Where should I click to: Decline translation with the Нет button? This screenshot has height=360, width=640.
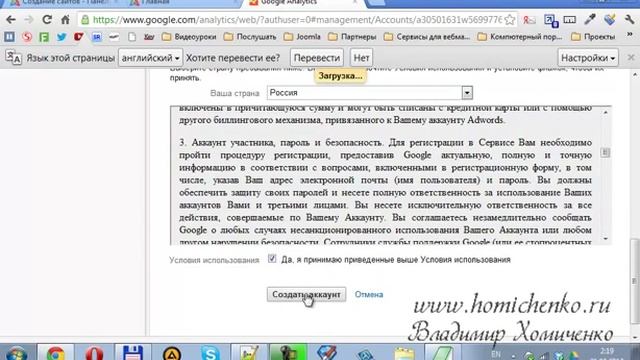point(361,58)
